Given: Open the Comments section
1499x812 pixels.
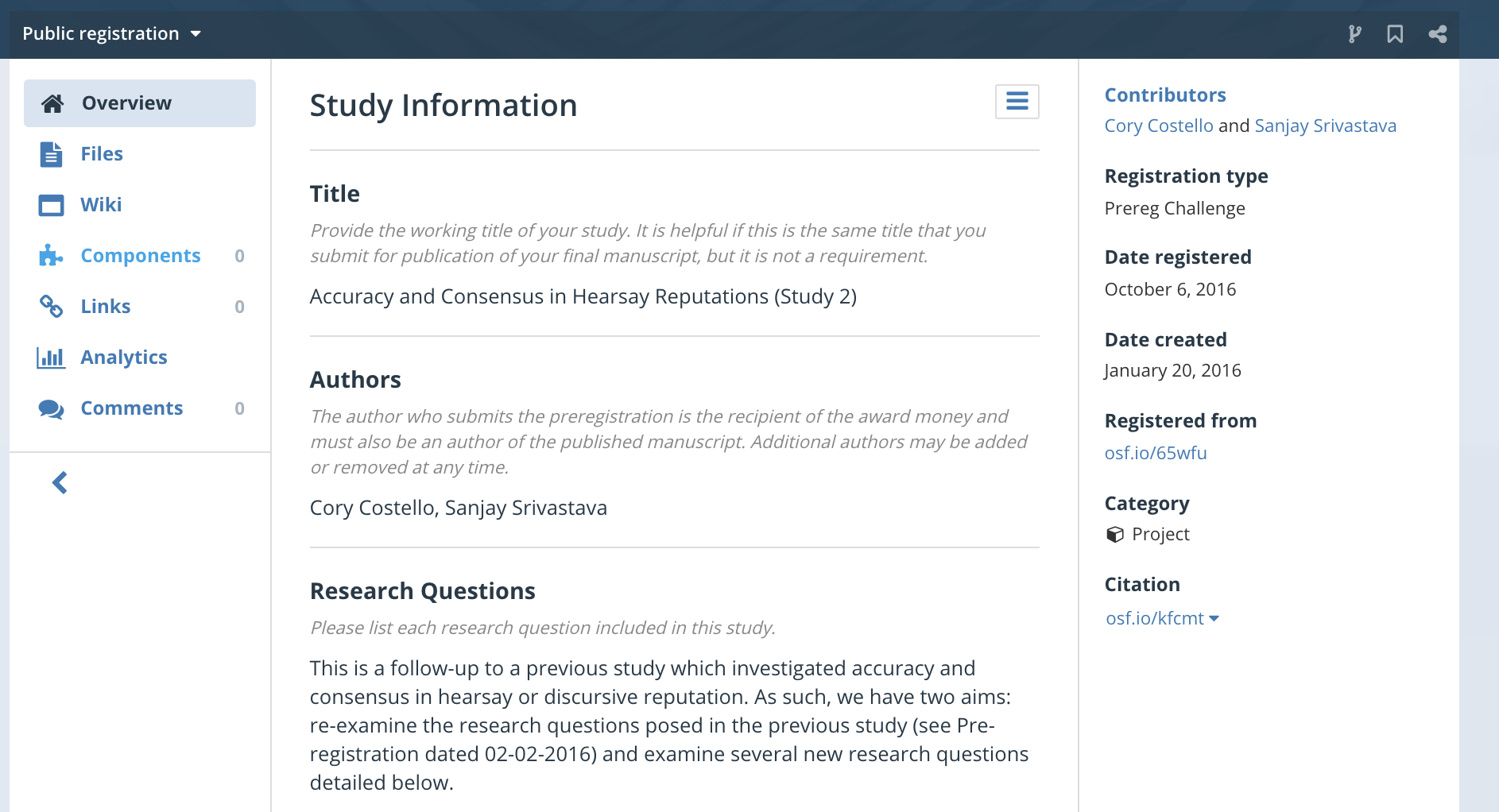Looking at the screenshot, I should [x=132, y=408].
